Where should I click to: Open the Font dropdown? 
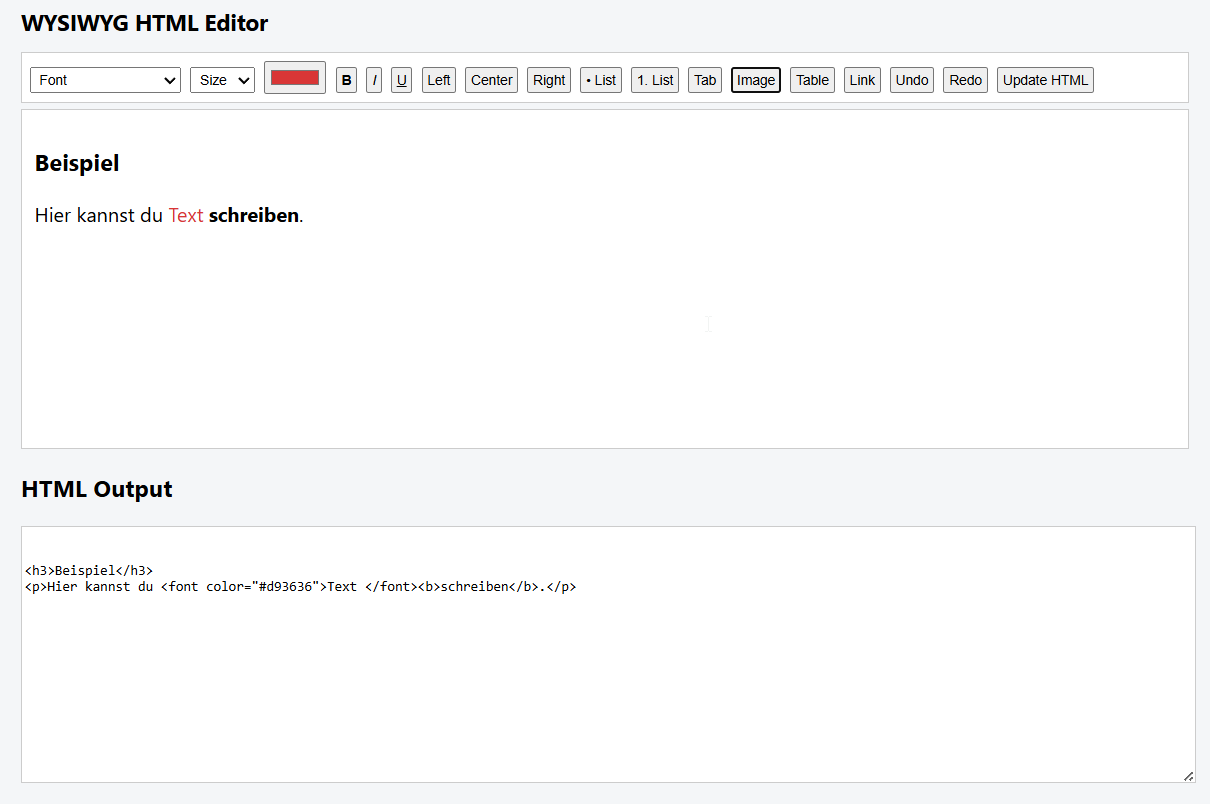click(x=105, y=80)
